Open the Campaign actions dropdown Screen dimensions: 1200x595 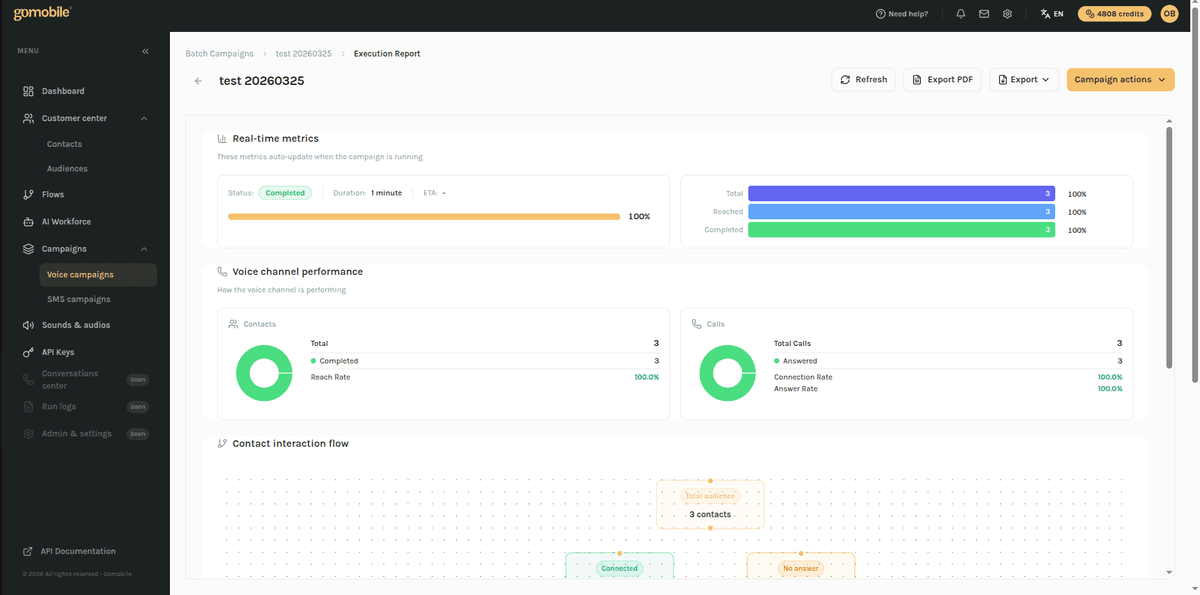(1120, 79)
